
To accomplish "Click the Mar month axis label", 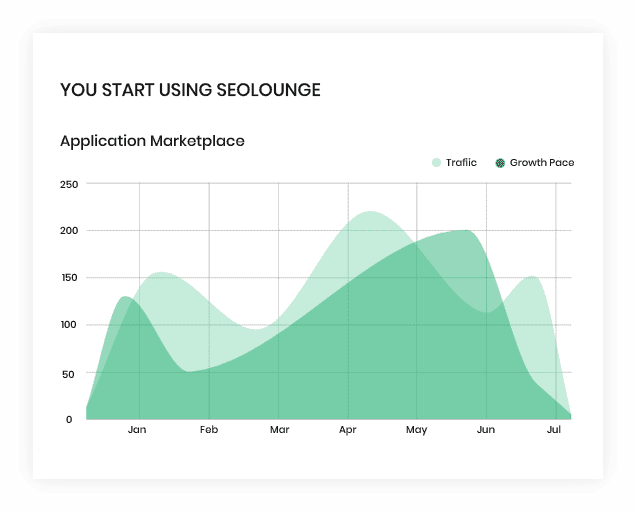I will (x=279, y=430).
